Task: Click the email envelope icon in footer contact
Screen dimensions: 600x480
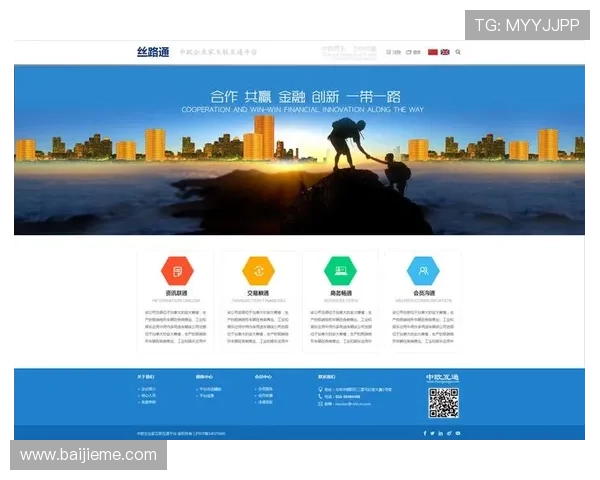Action: pos(320,404)
